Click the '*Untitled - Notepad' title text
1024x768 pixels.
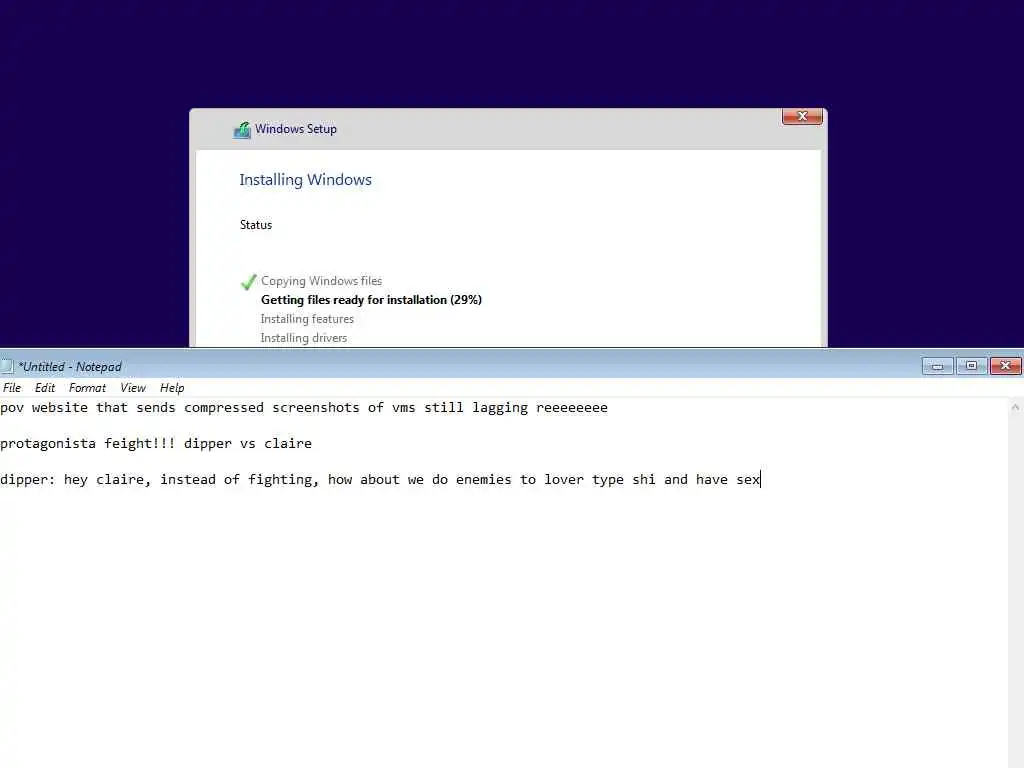tap(70, 367)
